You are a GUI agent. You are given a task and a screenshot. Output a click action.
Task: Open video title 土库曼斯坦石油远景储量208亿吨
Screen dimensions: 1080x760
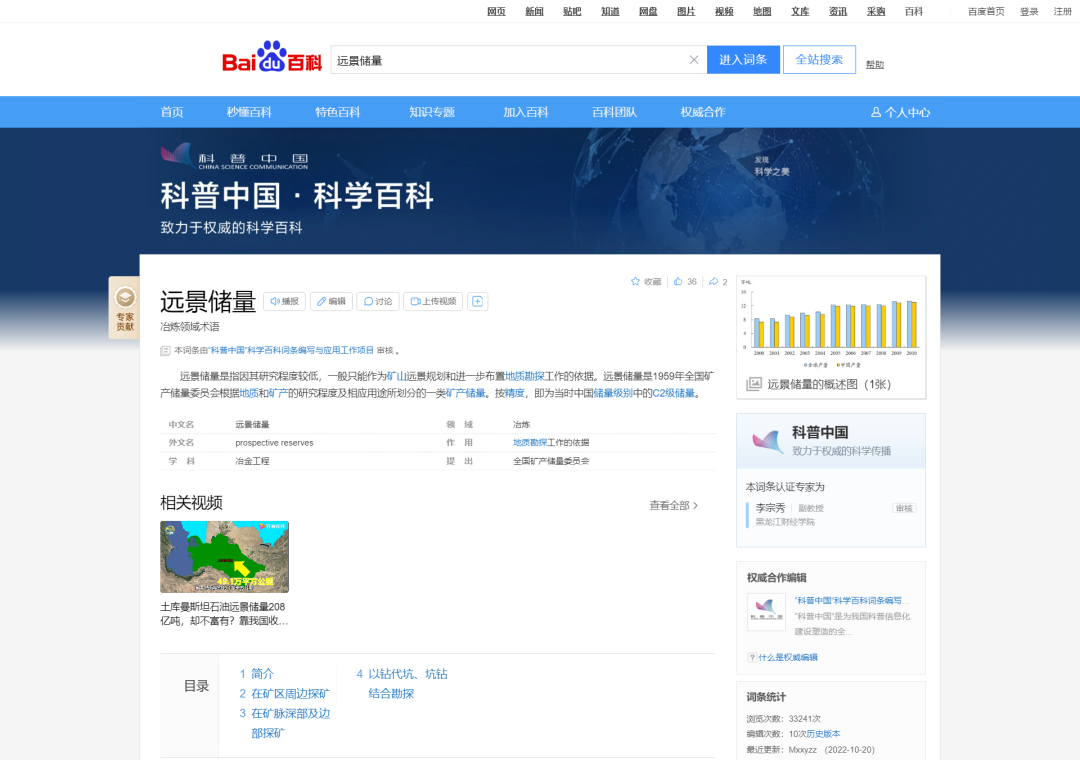(x=224, y=614)
